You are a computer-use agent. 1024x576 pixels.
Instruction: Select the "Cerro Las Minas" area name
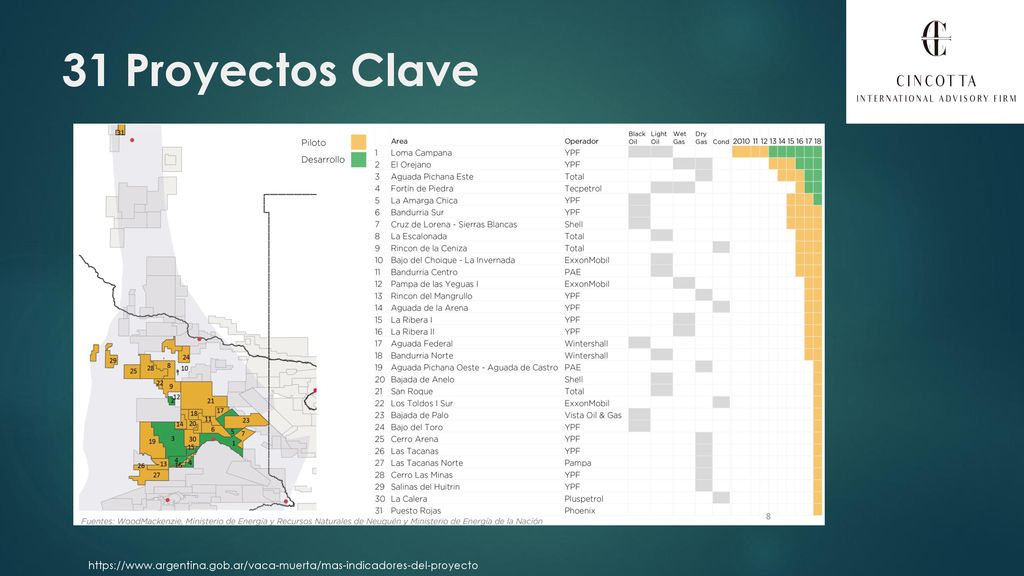421,475
